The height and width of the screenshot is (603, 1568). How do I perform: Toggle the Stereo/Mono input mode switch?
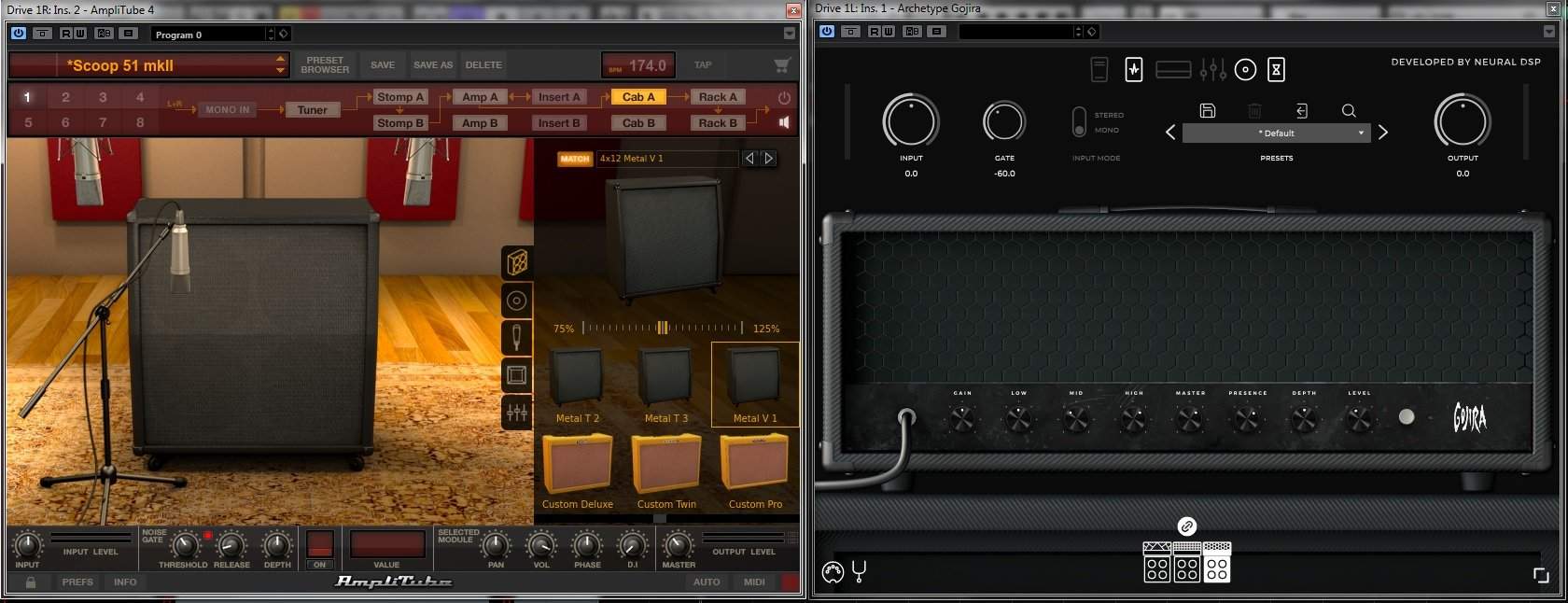coord(1079,121)
